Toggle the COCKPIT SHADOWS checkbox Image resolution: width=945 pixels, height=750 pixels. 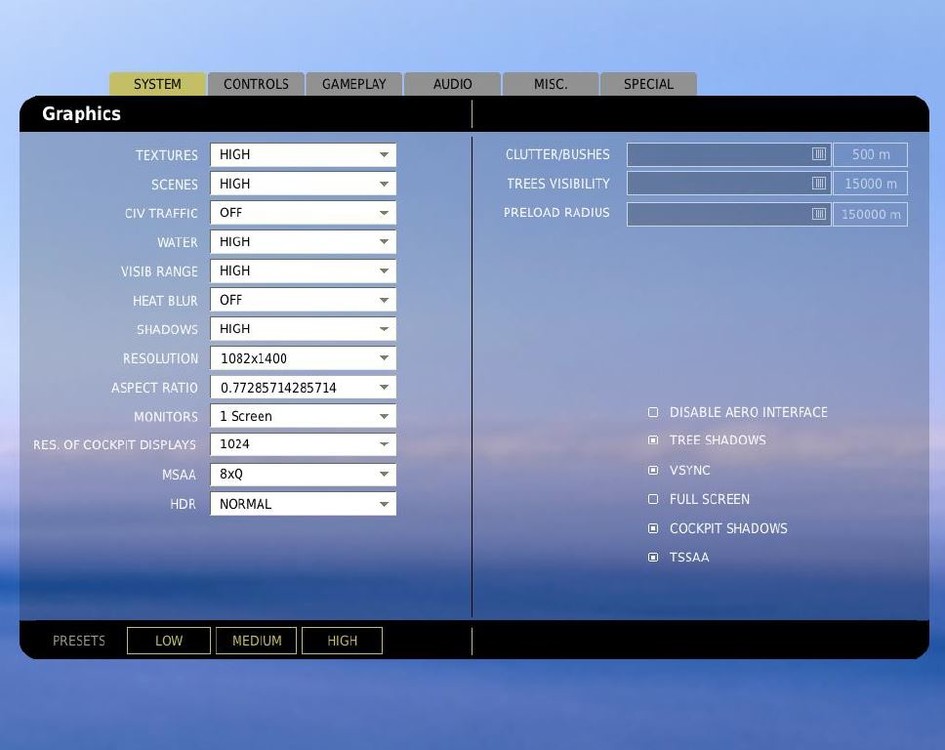653,528
